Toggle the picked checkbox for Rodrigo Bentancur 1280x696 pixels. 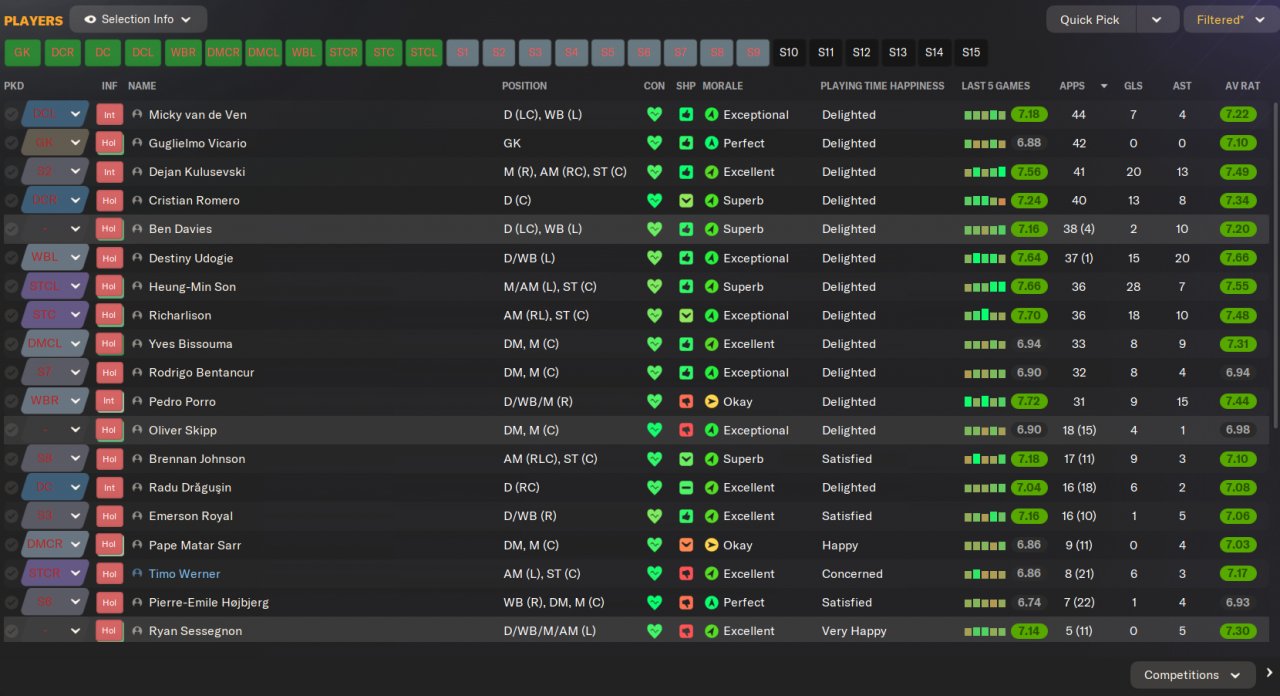[11, 373]
